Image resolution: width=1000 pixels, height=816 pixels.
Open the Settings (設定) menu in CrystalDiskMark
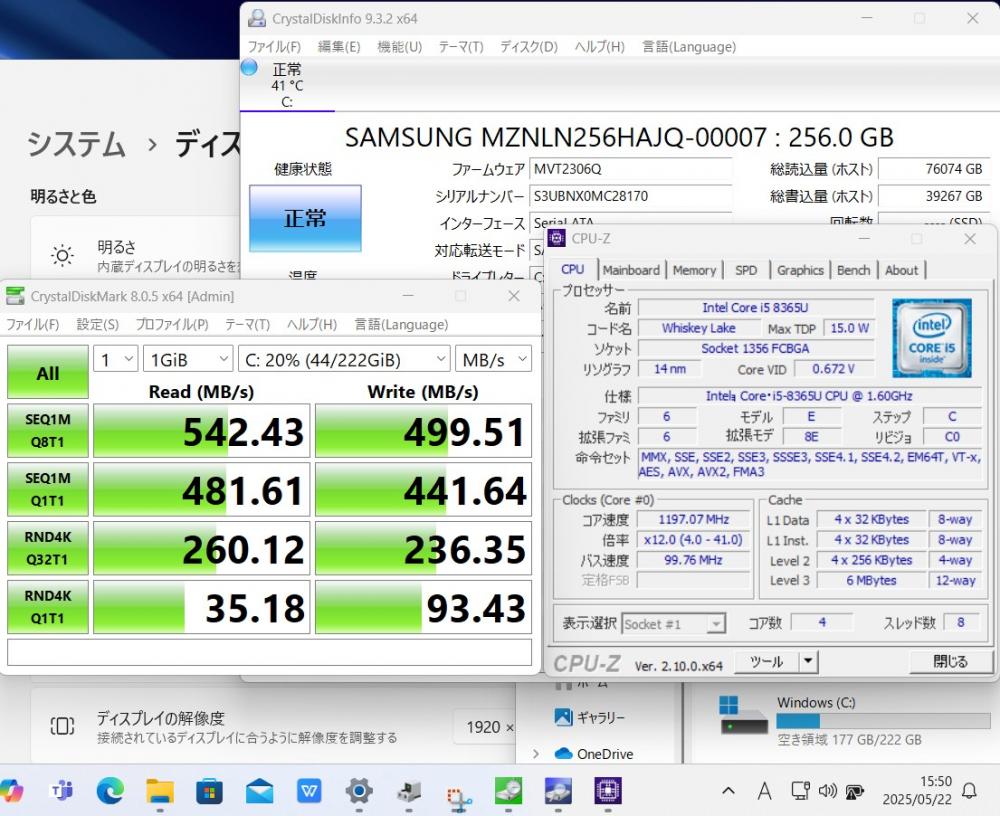click(x=98, y=325)
